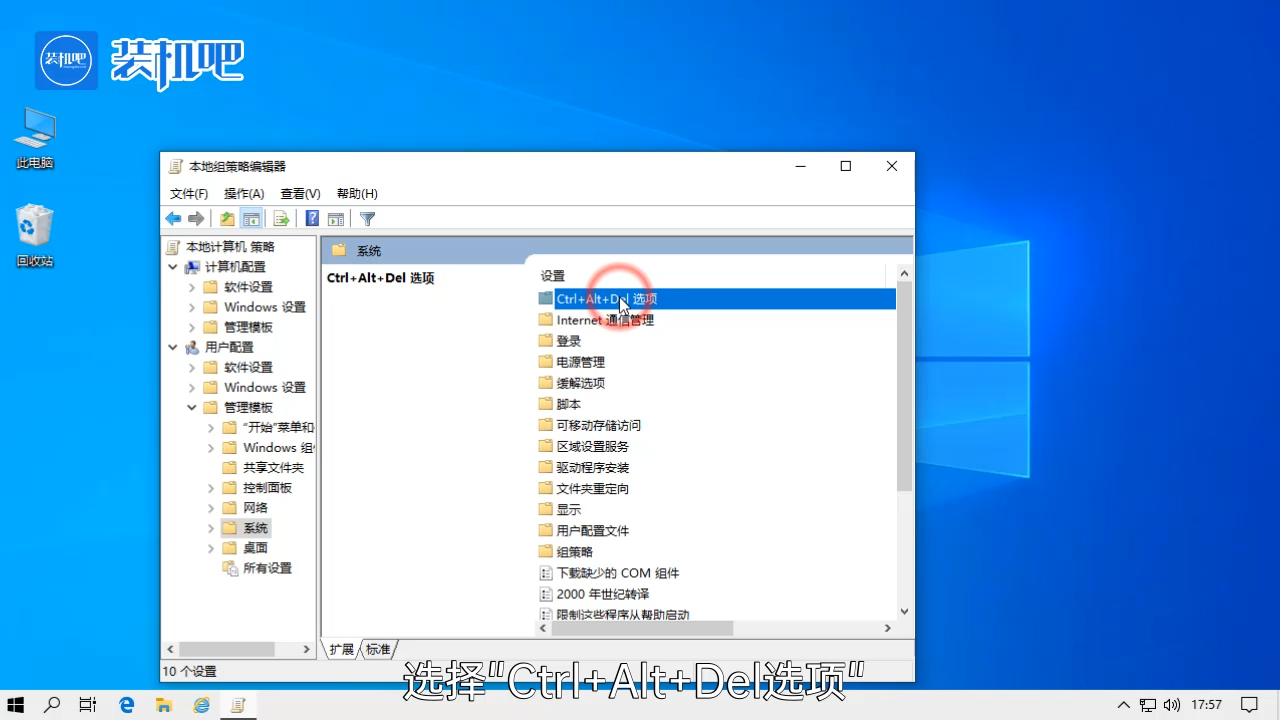Open File Explorer from the taskbar
The height and width of the screenshot is (720, 1280).
(163, 704)
